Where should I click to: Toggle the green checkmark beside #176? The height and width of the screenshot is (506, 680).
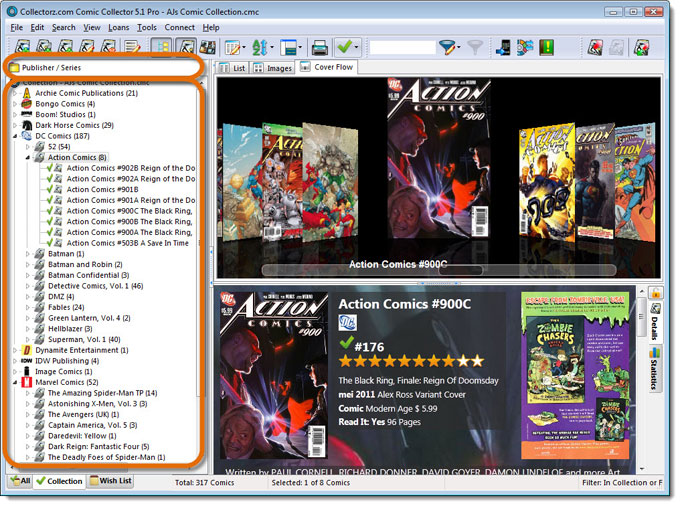pyautogui.click(x=346, y=341)
